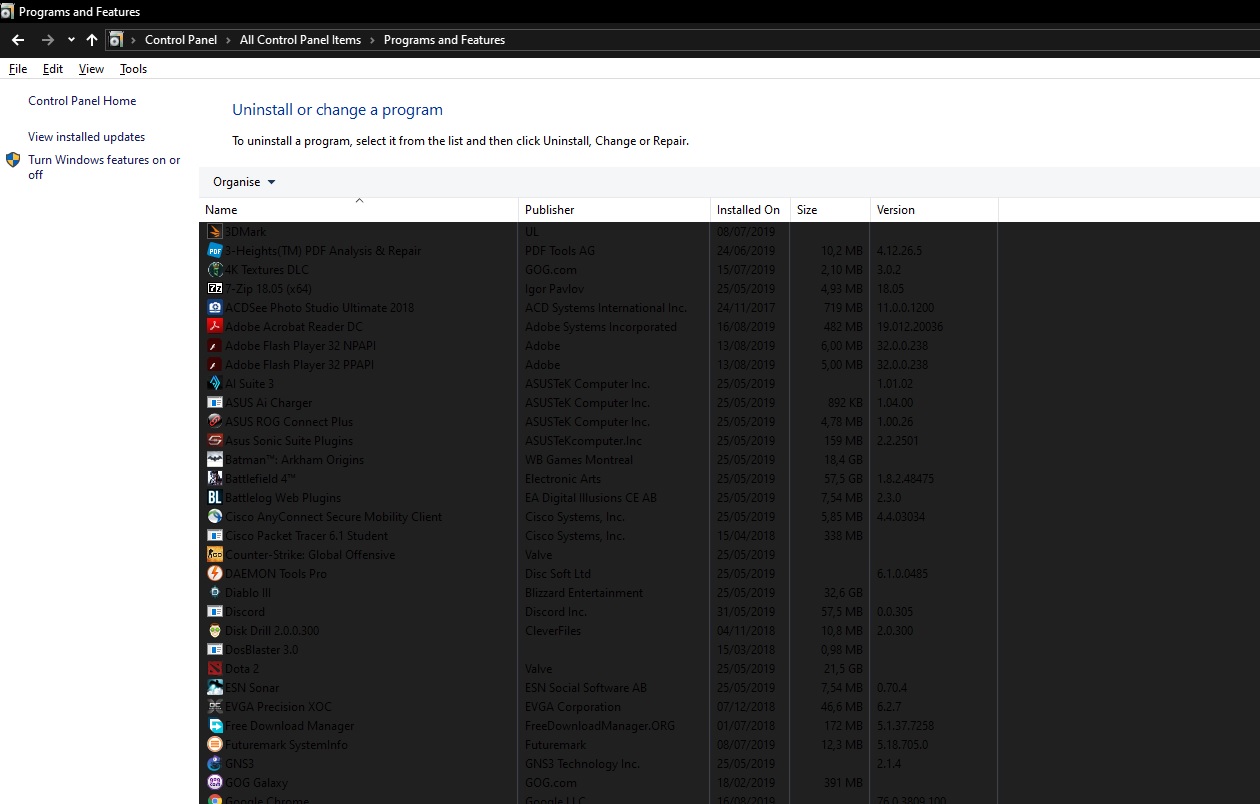Click the Futuremark SystemInfo icon
This screenshot has width=1260, height=804.
pos(215,744)
